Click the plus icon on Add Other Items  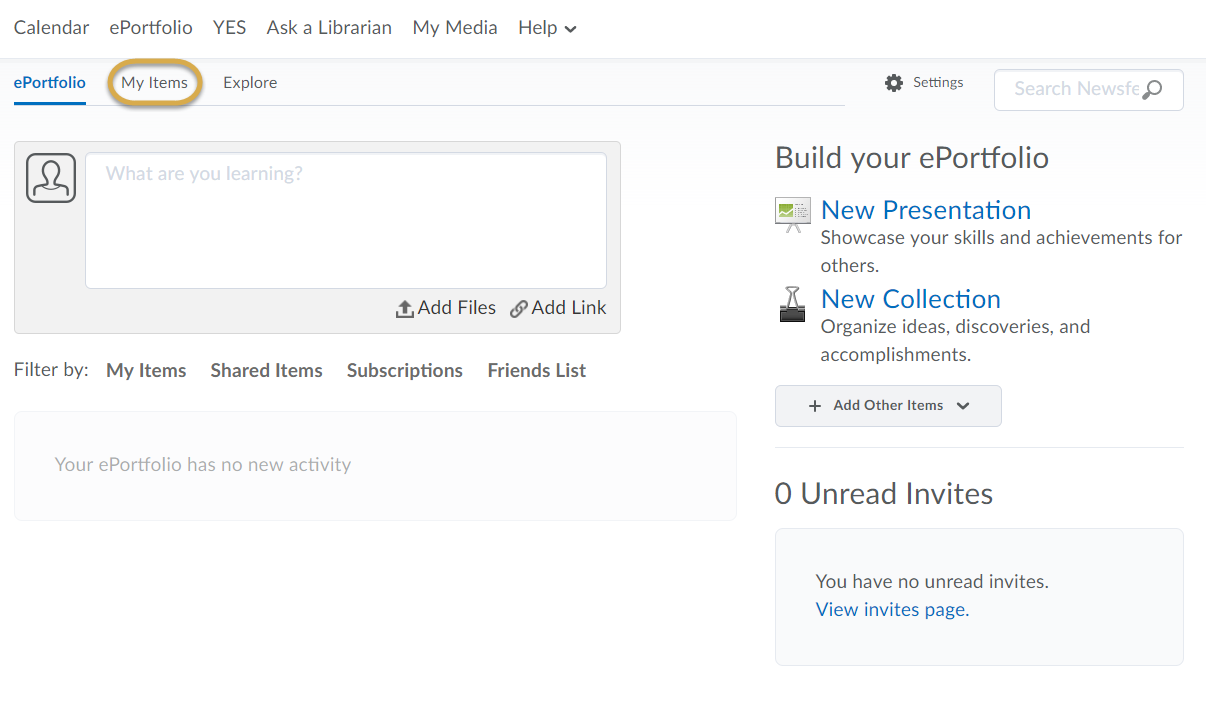pyautogui.click(x=815, y=406)
